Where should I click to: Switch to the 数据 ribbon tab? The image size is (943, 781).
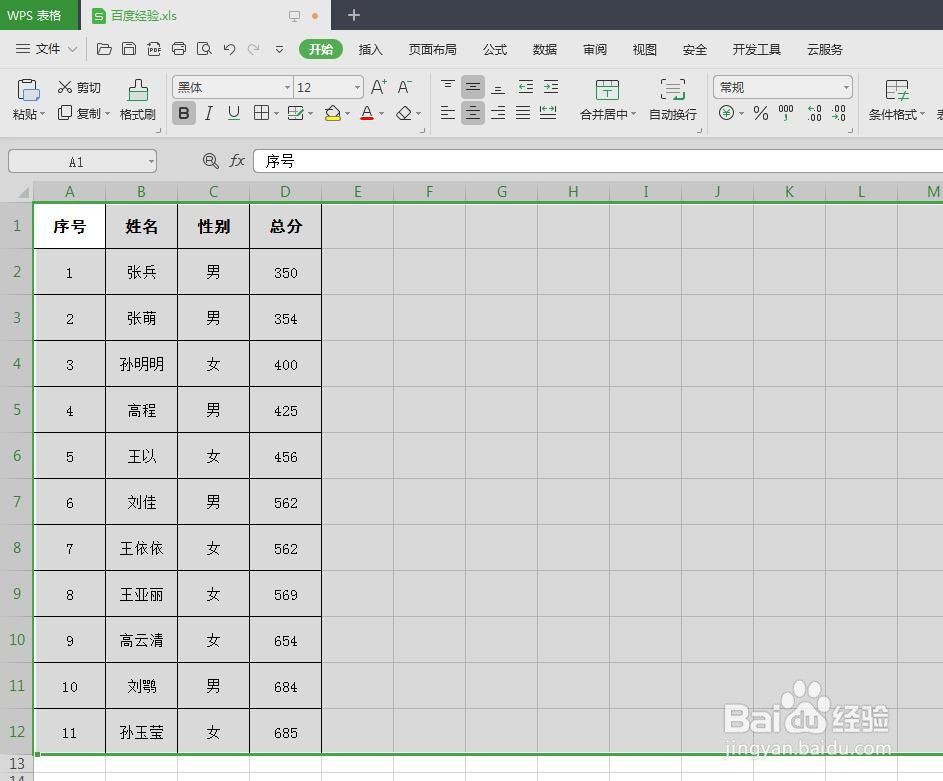click(545, 48)
